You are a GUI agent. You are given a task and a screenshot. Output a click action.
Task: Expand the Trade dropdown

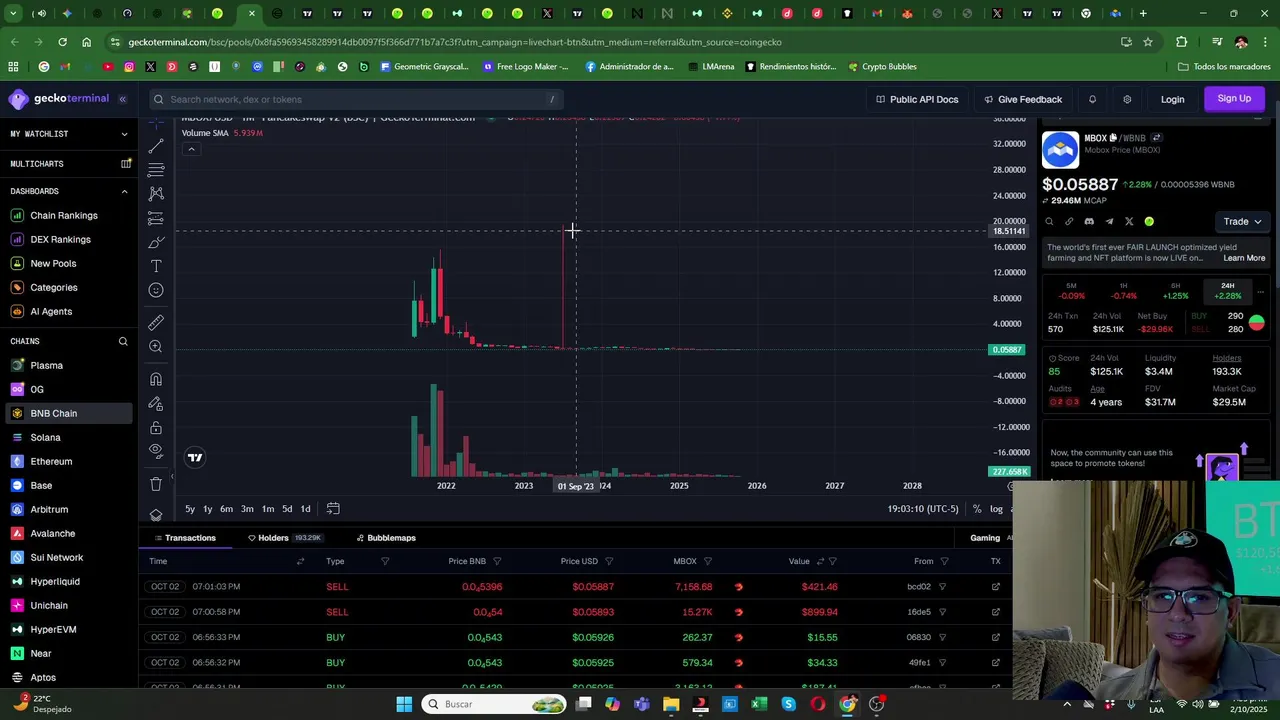tap(1242, 222)
